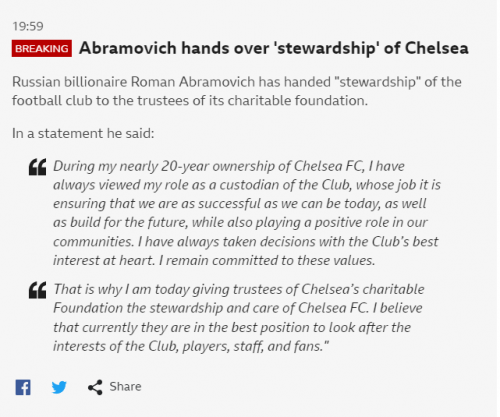Click quote mark icon beside "That is why"

coord(37,290)
